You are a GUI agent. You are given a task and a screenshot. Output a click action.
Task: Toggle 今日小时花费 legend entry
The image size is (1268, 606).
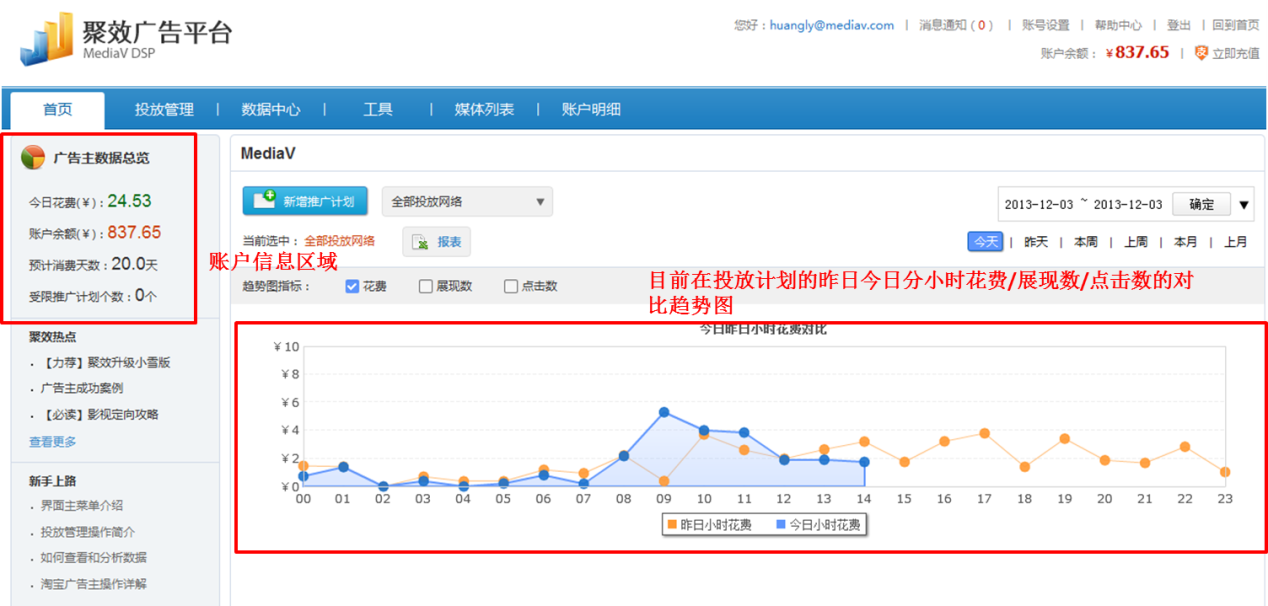pyautogui.click(x=817, y=524)
